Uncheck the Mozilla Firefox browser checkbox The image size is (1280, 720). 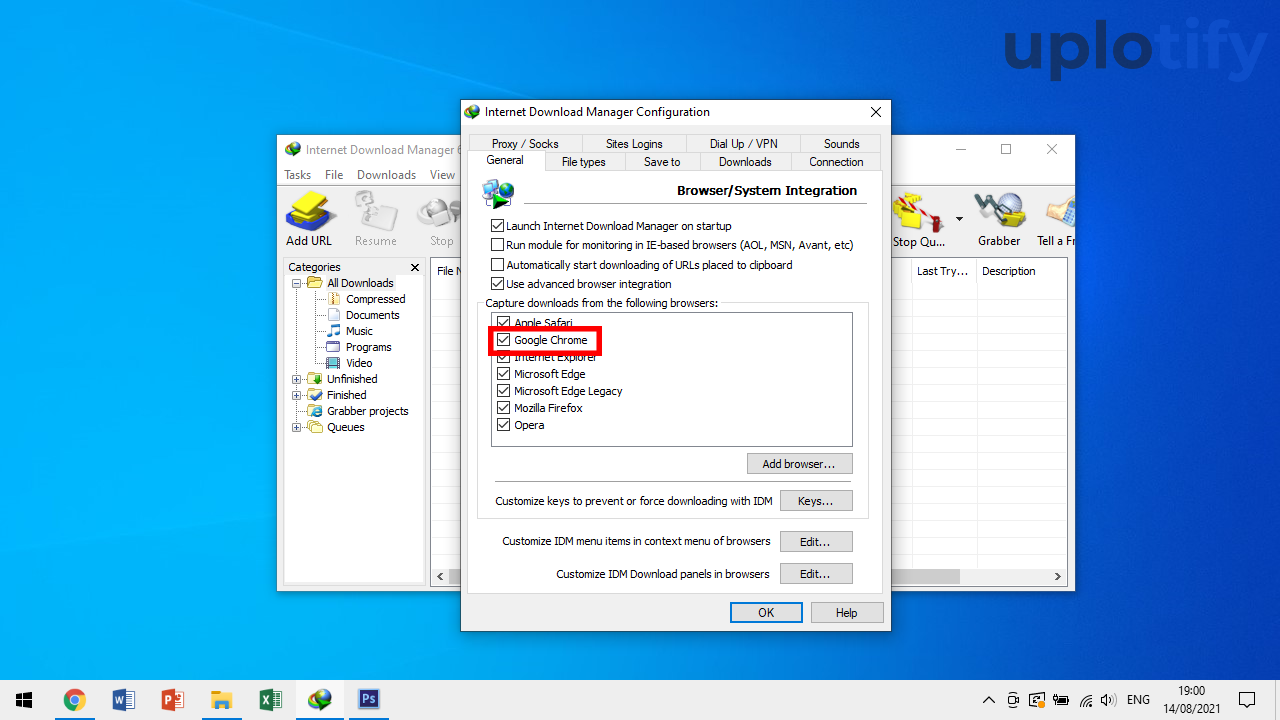pyautogui.click(x=504, y=408)
